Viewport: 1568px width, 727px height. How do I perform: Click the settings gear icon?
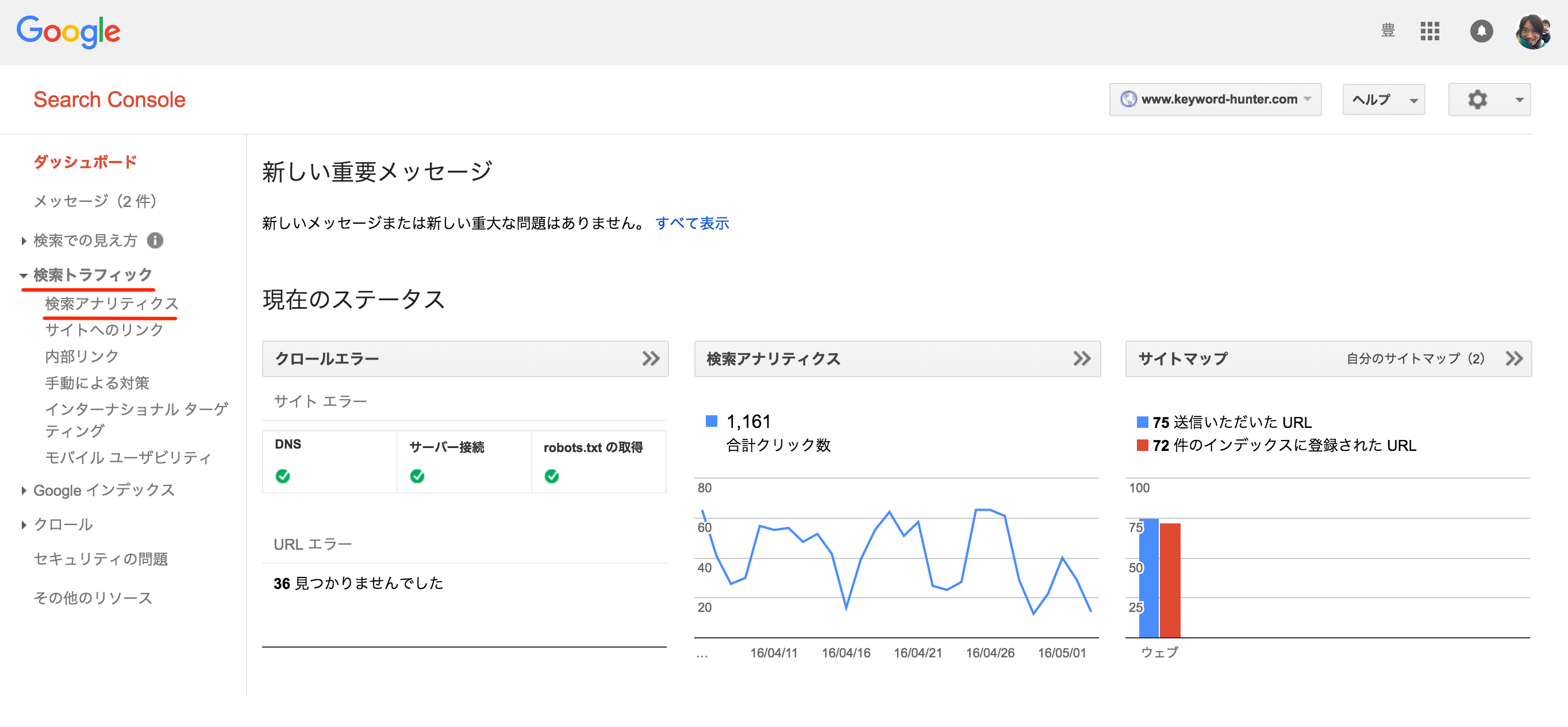pyautogui.click(x=1477, y=100)
